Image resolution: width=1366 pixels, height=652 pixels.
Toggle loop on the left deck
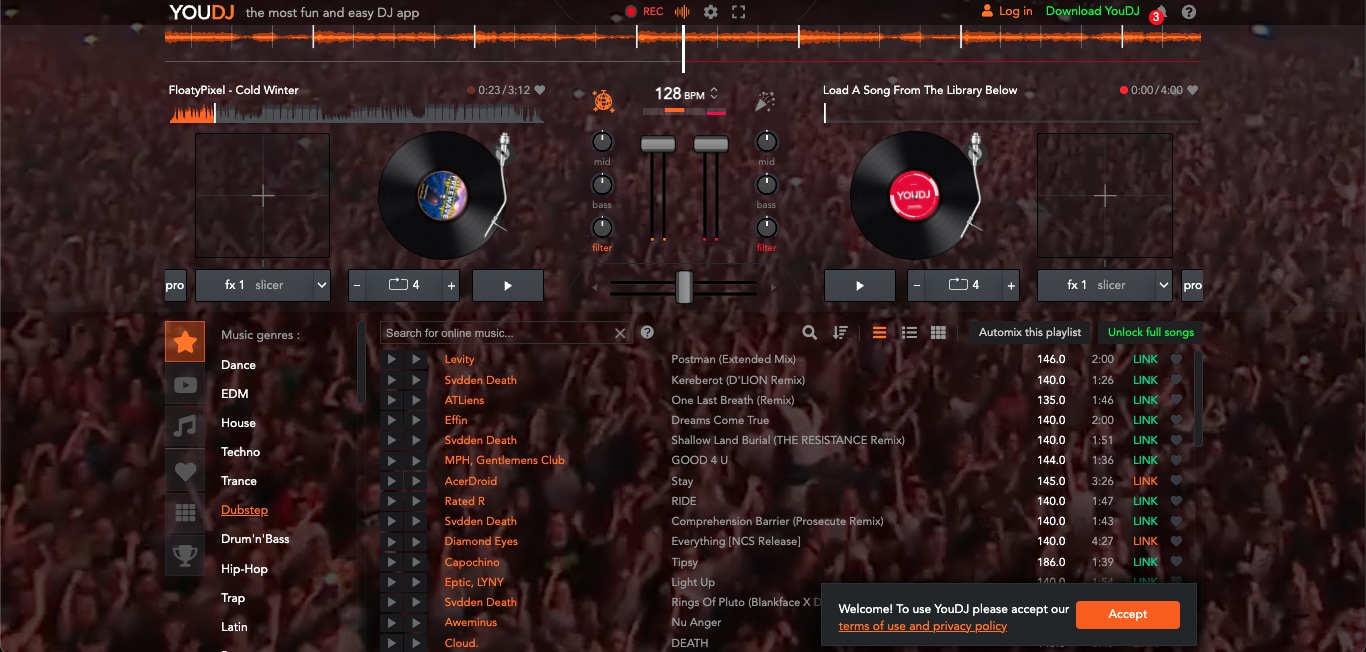click(404, 285)
